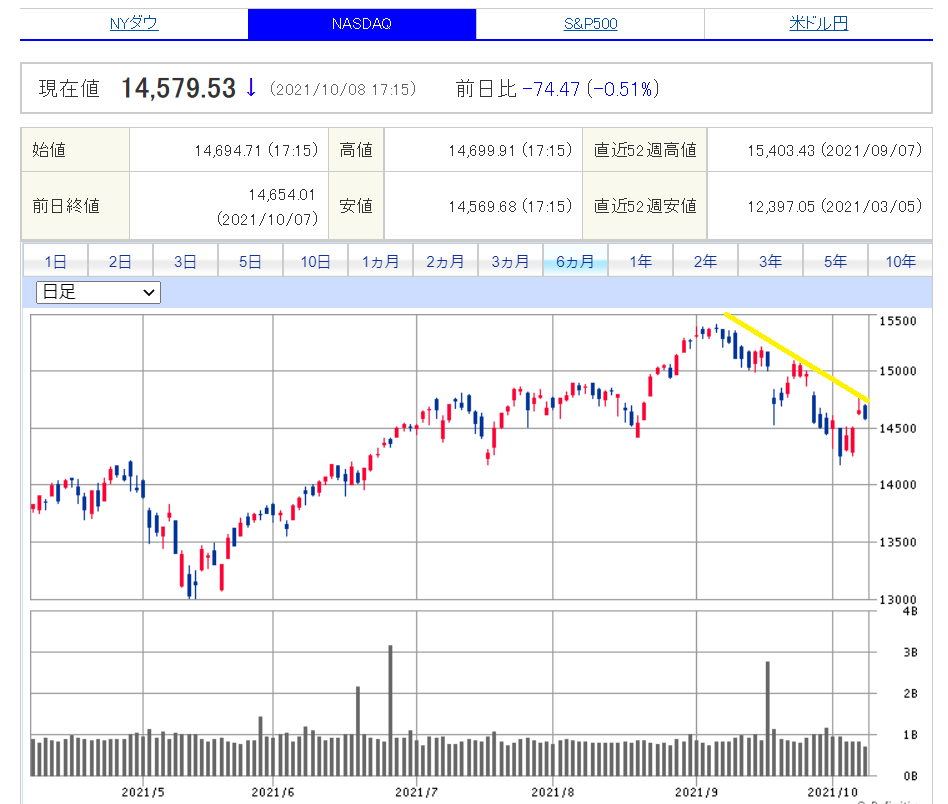Screen dimensions: 948x804
Task: Click the 2021/7 date axis label
Action: click(x=417, y=792)
